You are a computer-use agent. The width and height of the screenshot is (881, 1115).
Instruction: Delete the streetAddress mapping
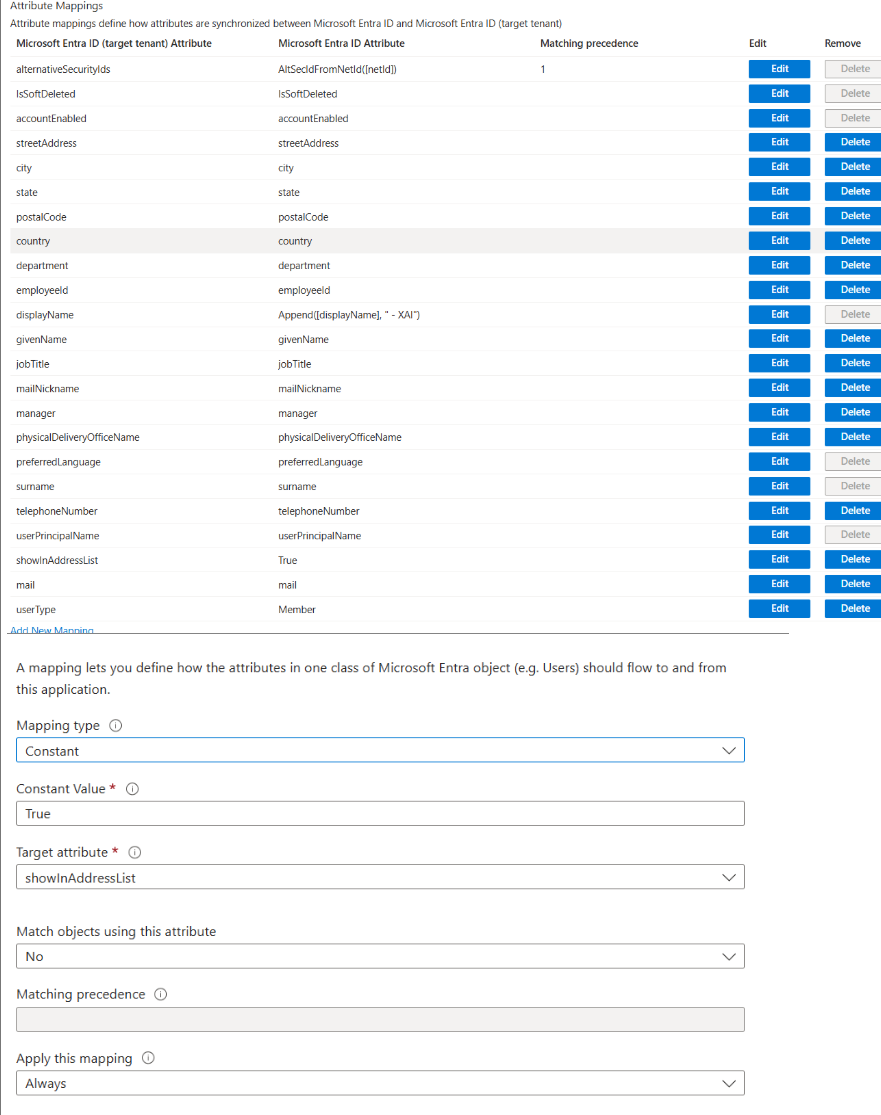coord(855,142)
